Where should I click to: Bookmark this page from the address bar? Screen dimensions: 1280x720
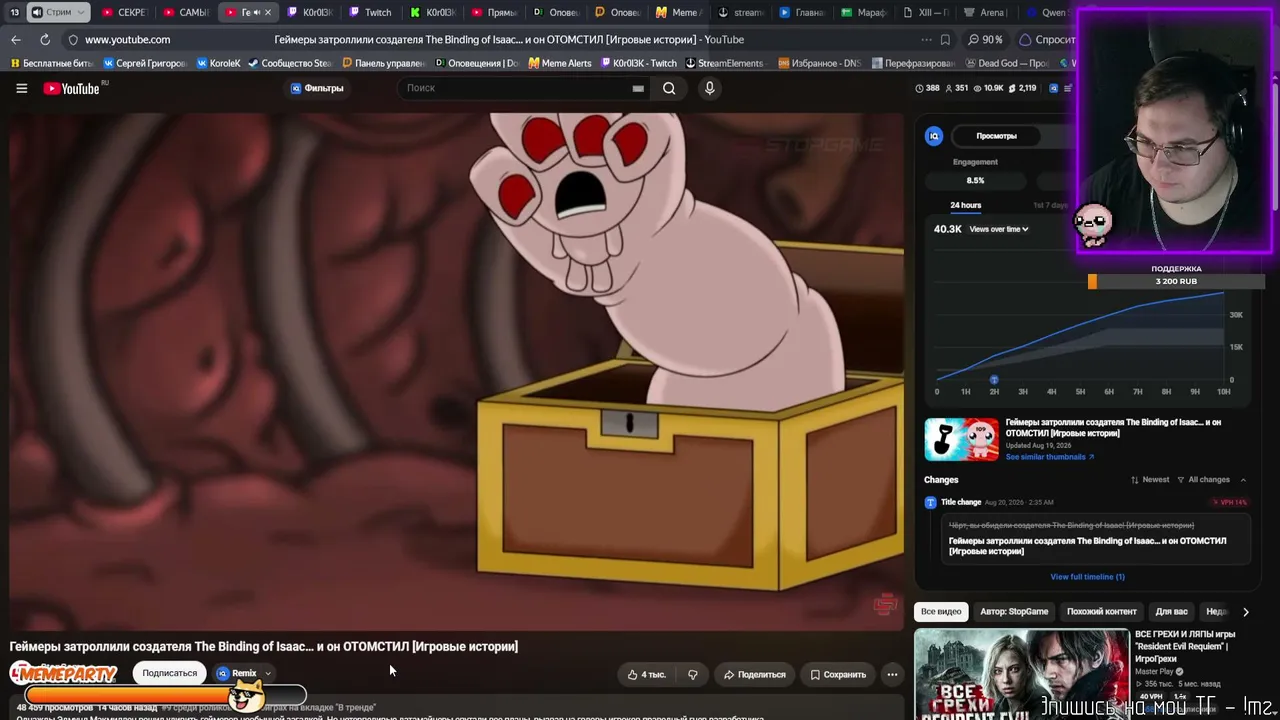[945, 40]
